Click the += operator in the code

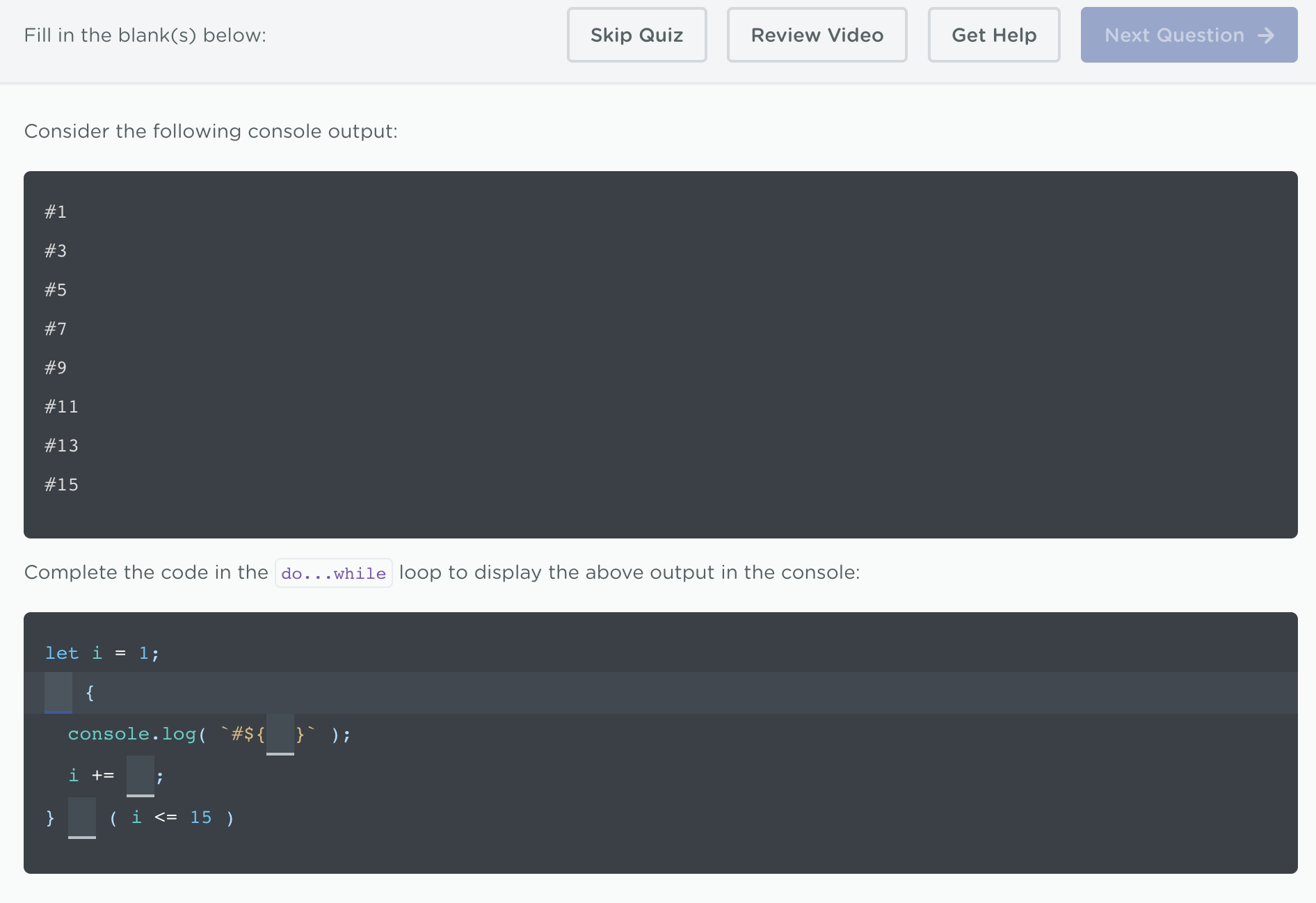(103, 776)
